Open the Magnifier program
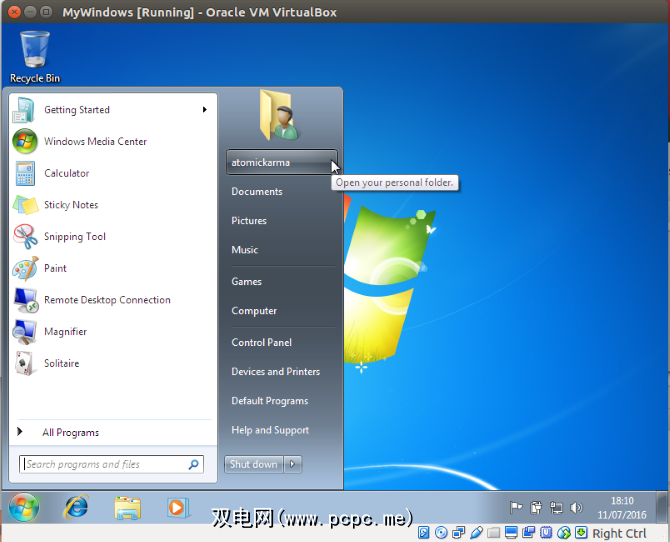The image size is (670, 542). point(113,331)
